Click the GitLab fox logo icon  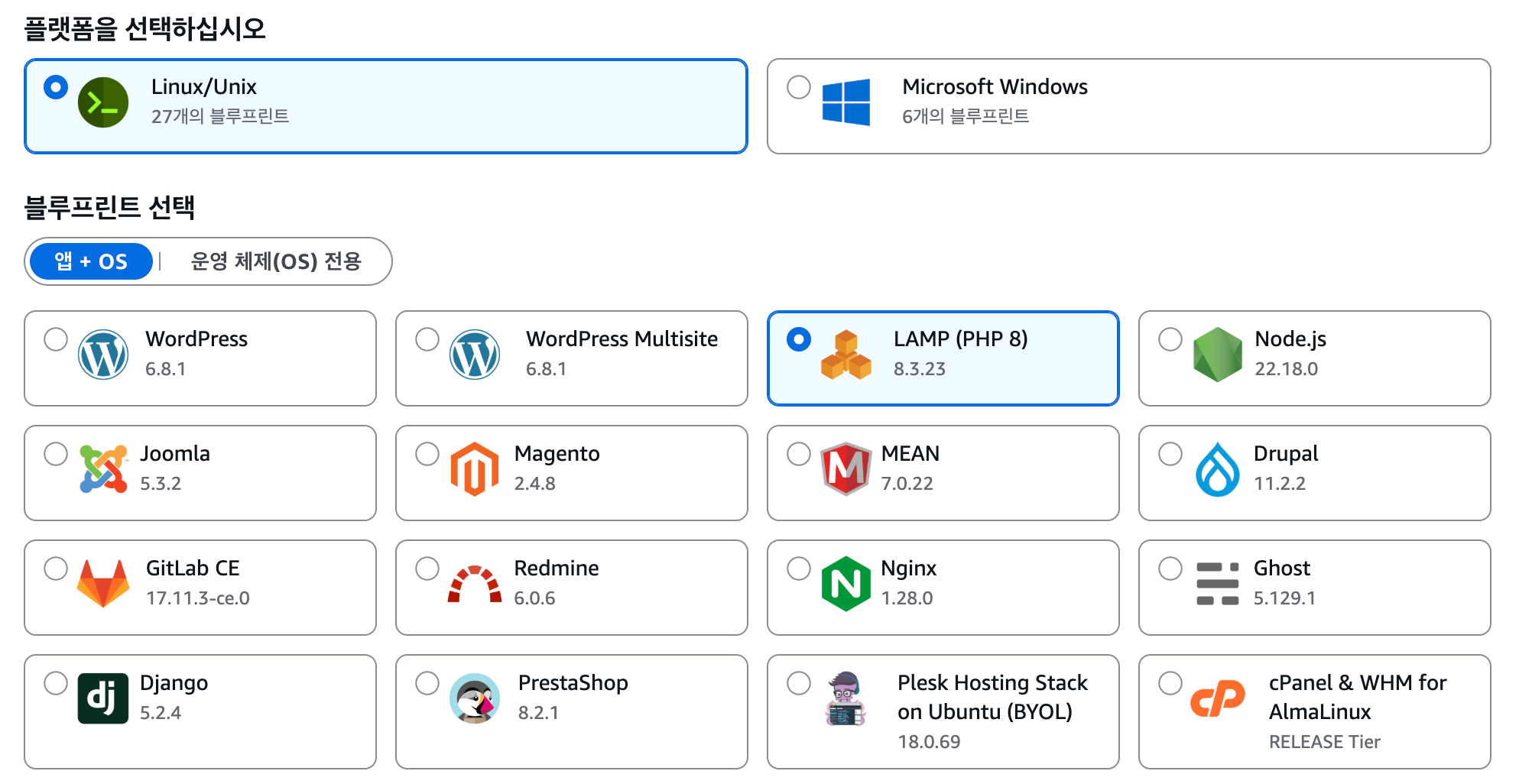click(103, 584)
